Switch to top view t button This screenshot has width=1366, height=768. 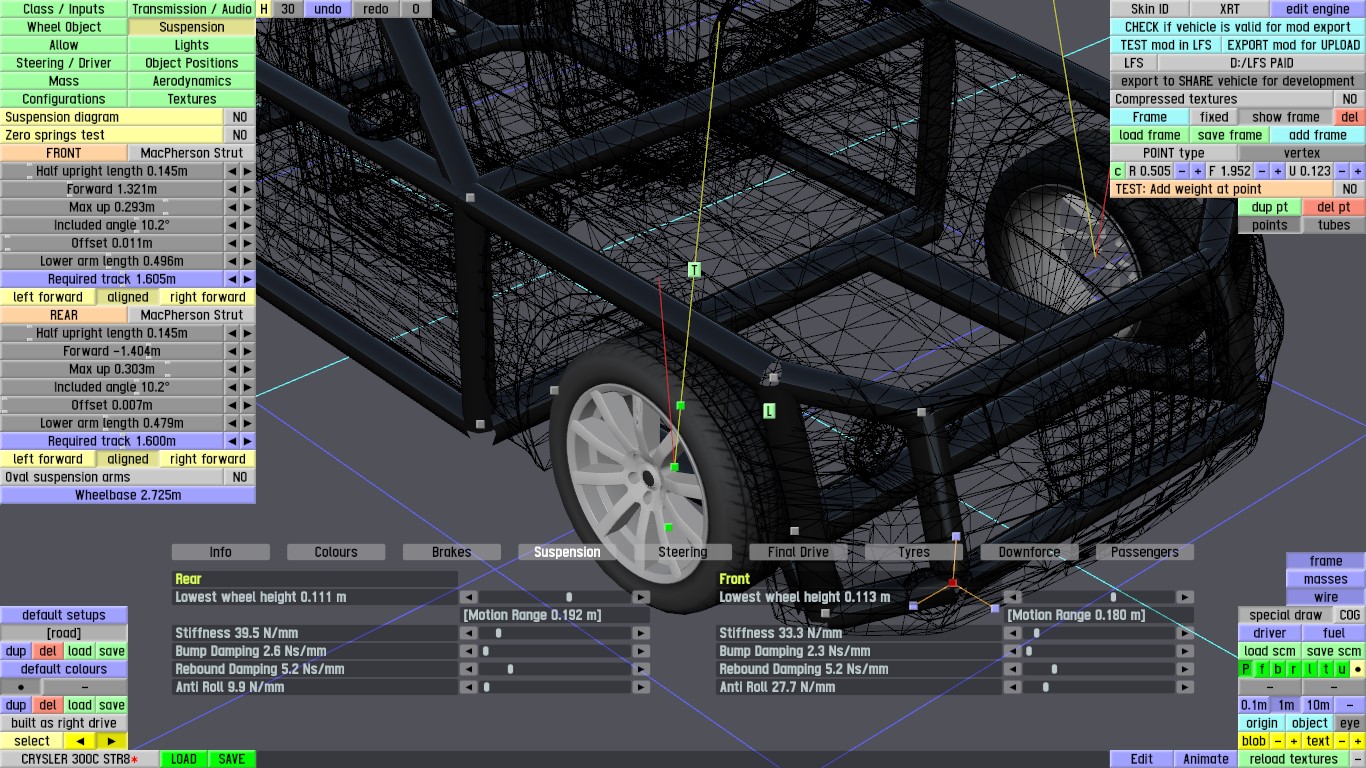point(1326,669)
